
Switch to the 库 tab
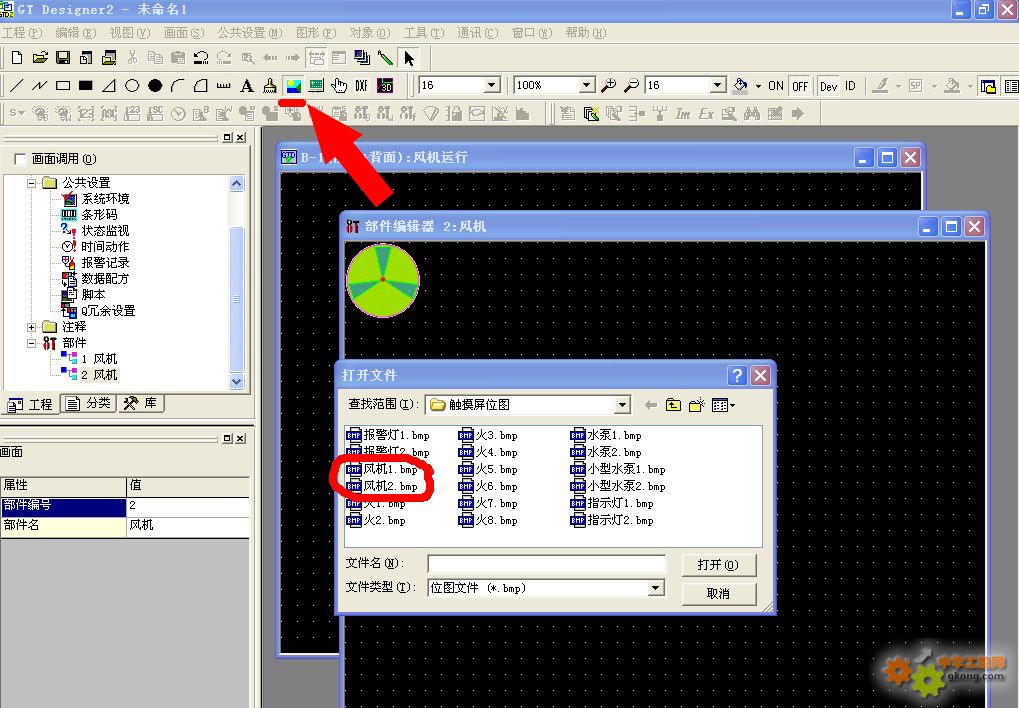pyautogui.click(x=140, y=404)
